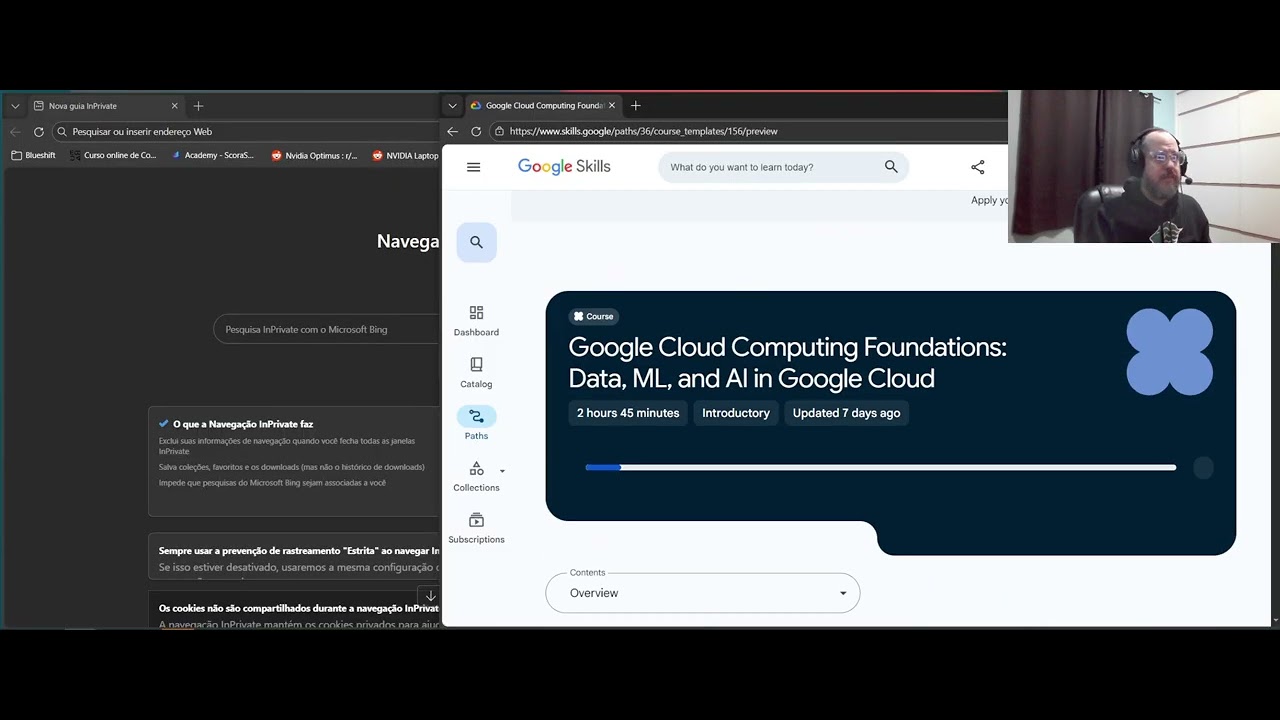
Task: Click the course title heading text
Action: (x=787, y=362)
